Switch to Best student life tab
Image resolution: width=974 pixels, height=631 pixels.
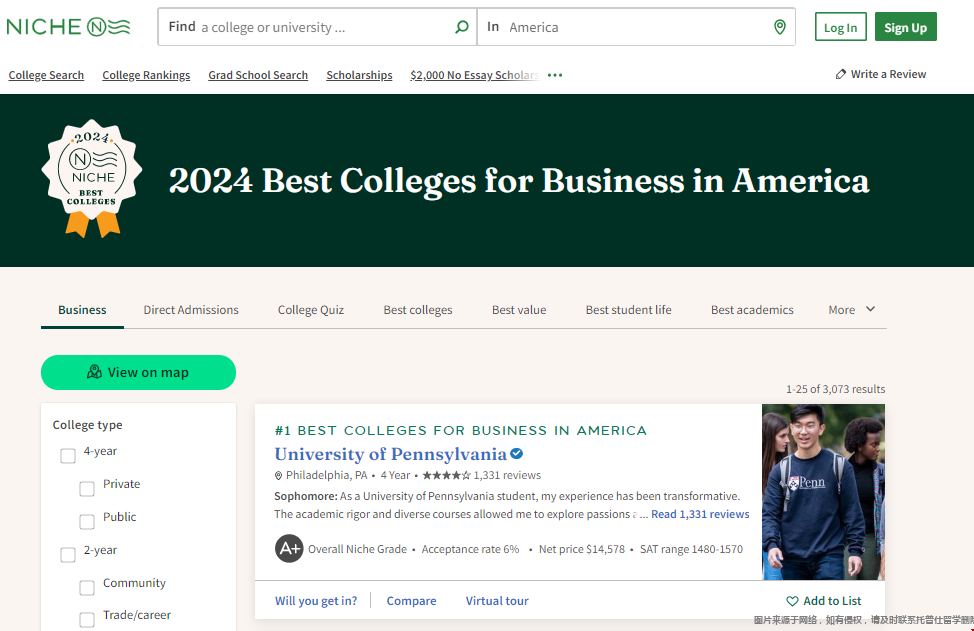pyautogui.click(x=628, y=310)
